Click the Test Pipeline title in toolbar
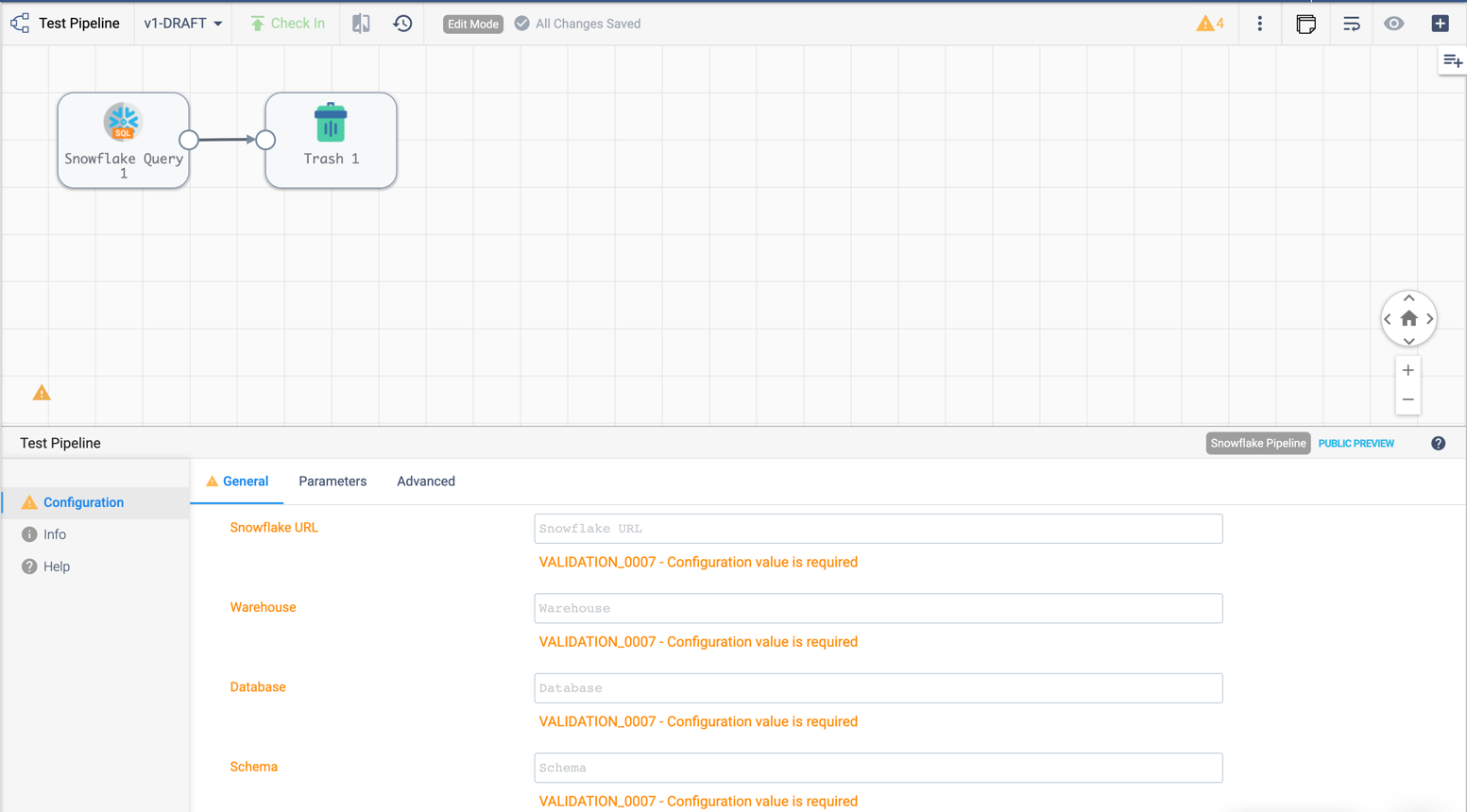This screenshot has height=812, width=1467. (x=79, y=24)
